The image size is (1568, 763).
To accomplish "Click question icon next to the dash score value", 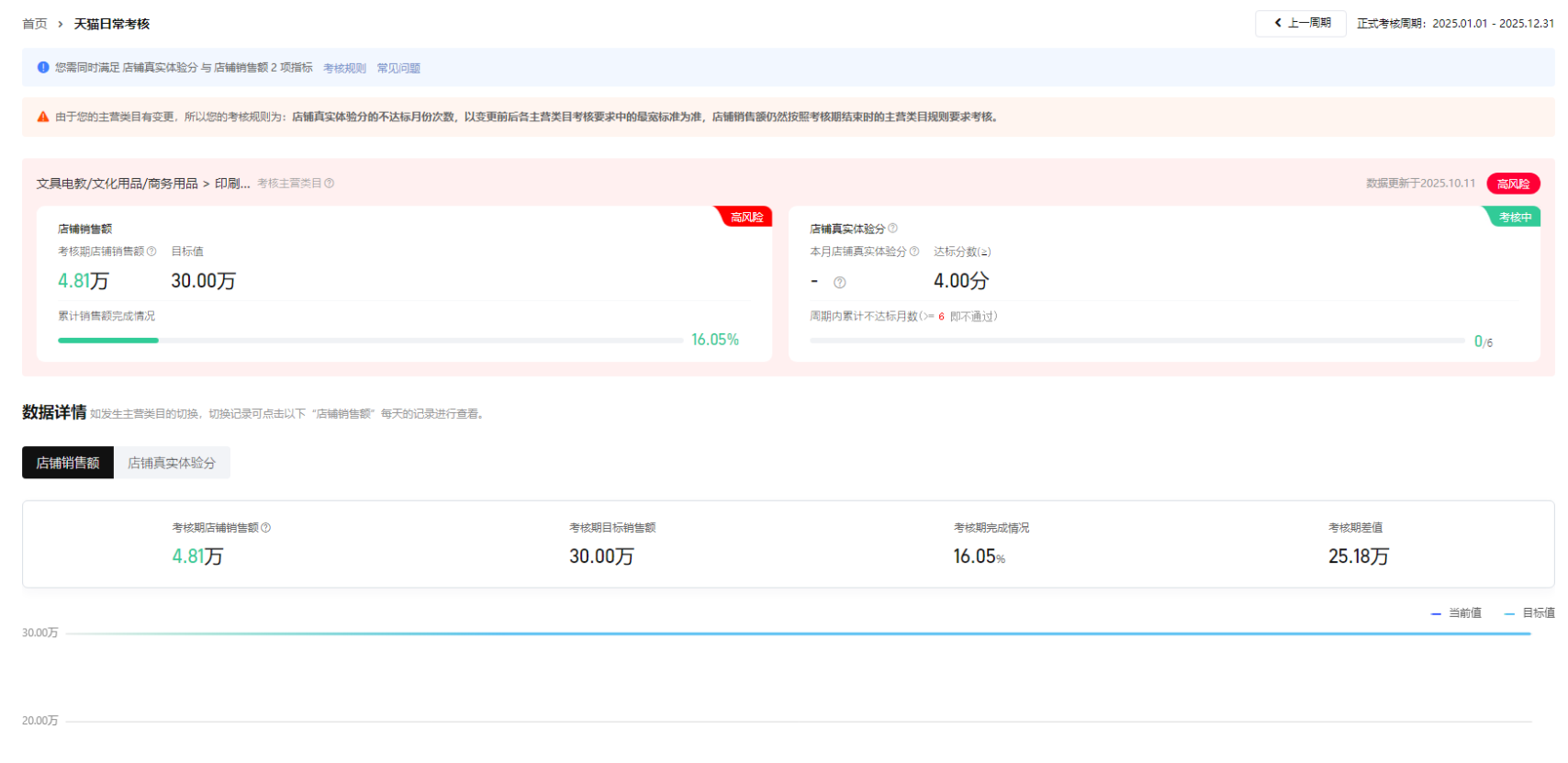I will coord(839,283).
